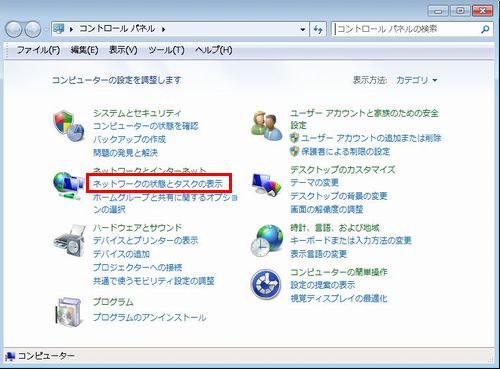The image size is (500, 369).
Task: Click 画面の解像度の調整 link
Action: pyautogui.click(x=326, y=209)
